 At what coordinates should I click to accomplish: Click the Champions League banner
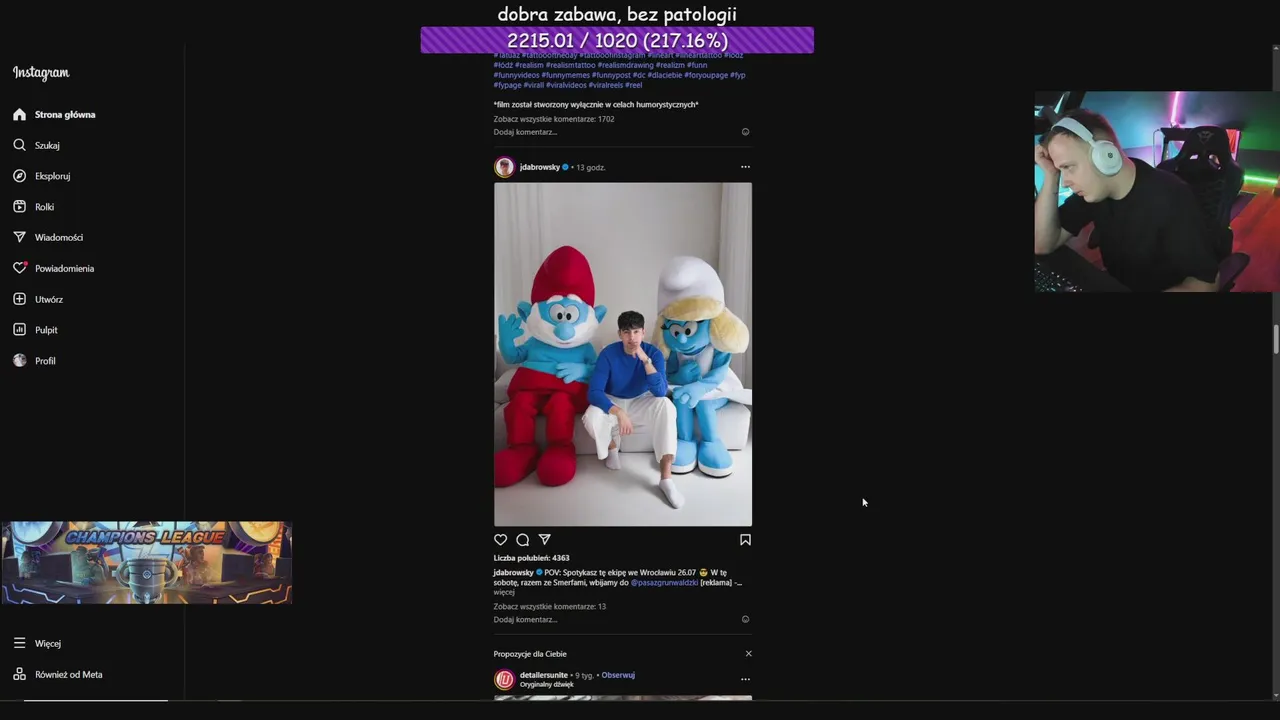pyautogui.click(x=146, y=562)
